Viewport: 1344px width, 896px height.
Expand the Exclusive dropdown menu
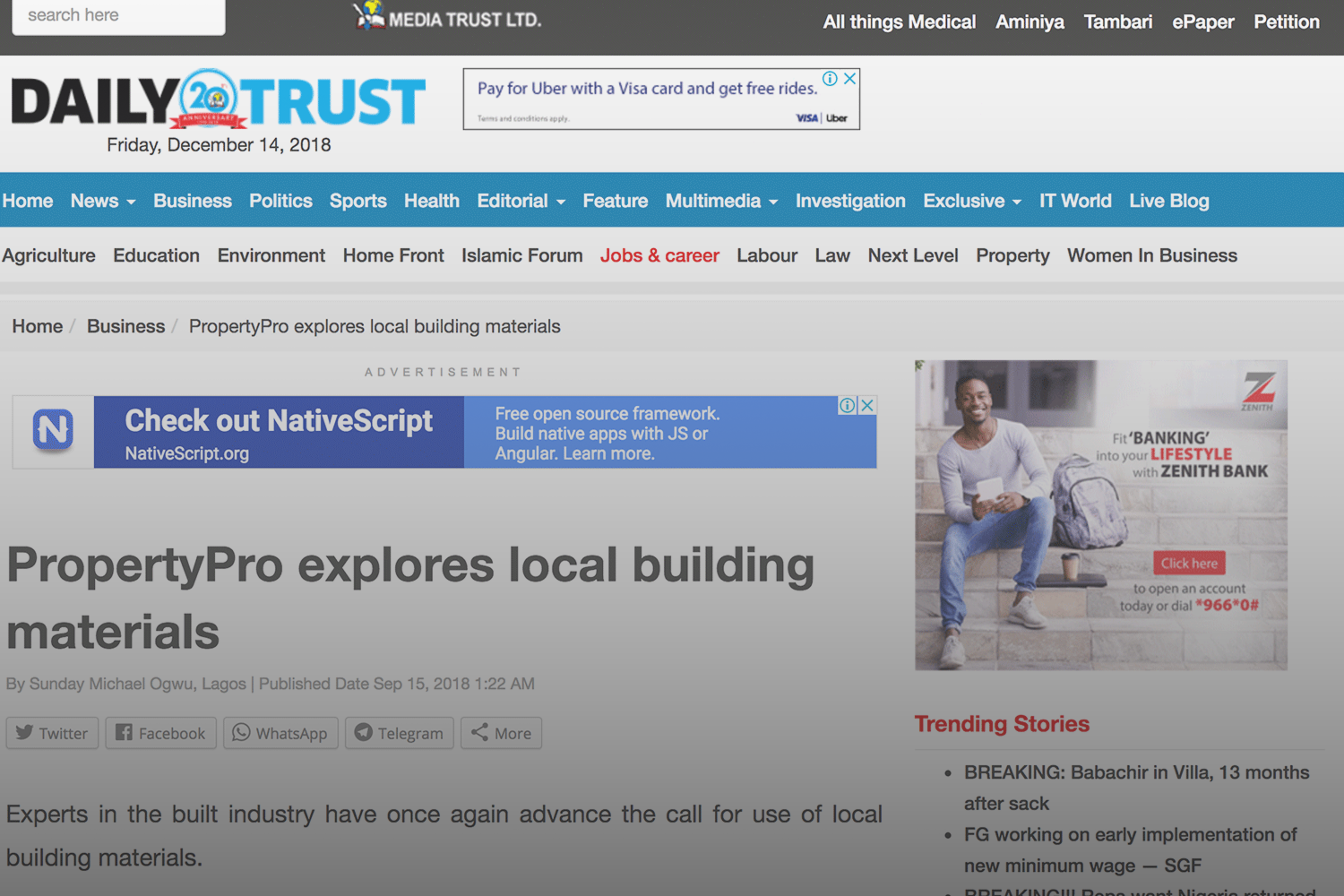[972, 201]
